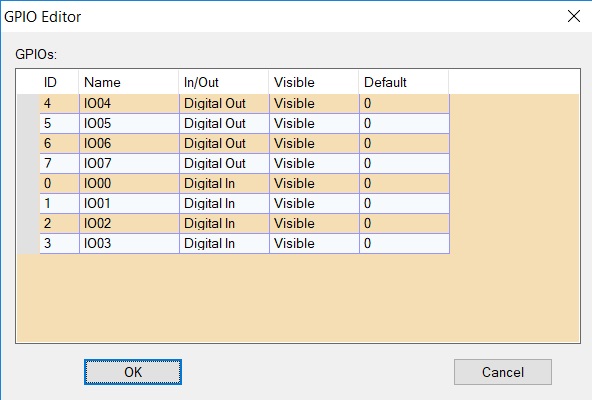Screen dimensions: 592x400
Task: Click the OK button
Action: 133,372
